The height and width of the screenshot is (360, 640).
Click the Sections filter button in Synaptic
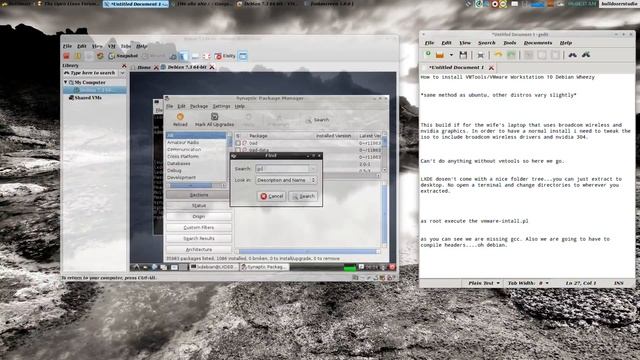[x=199, y=195]
